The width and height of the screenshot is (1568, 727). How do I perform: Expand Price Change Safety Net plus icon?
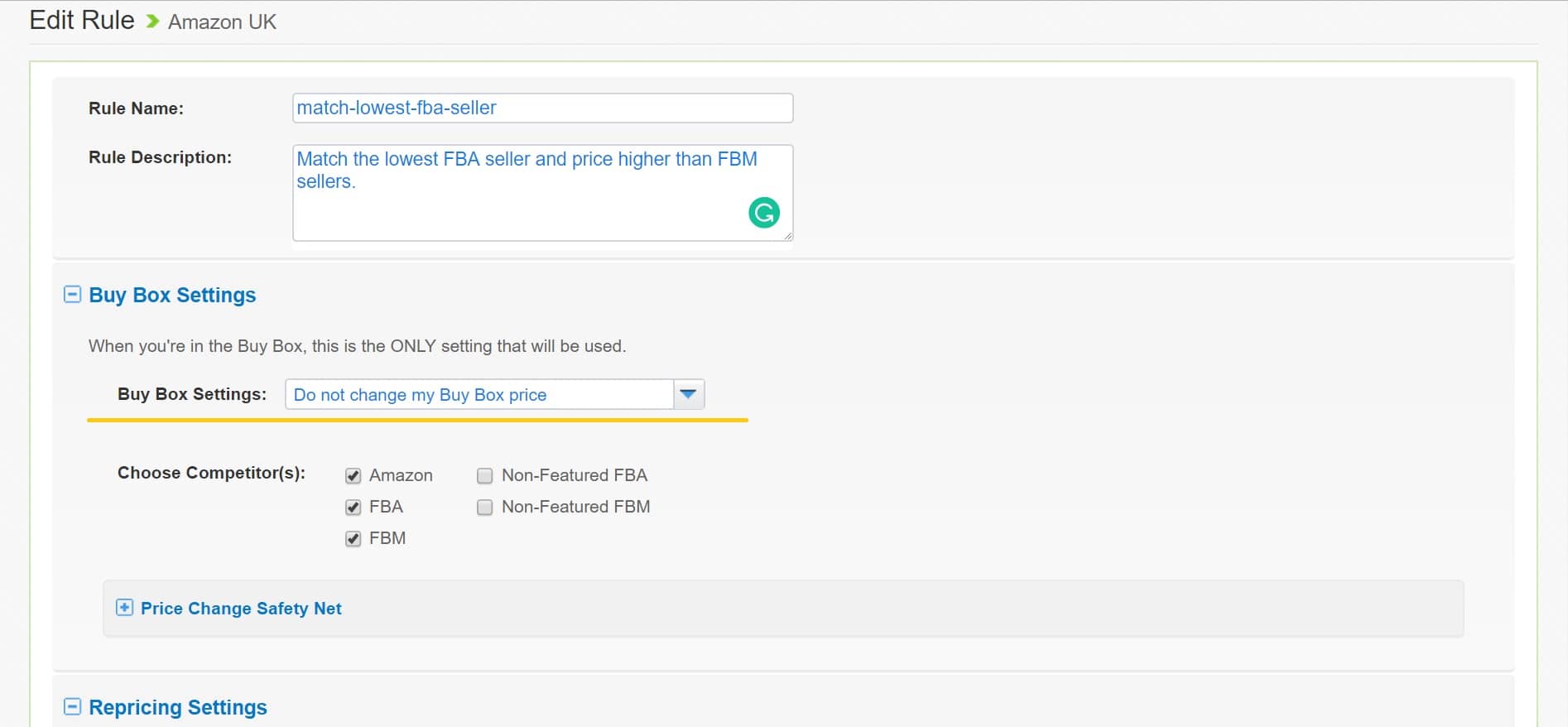[124, 608]
